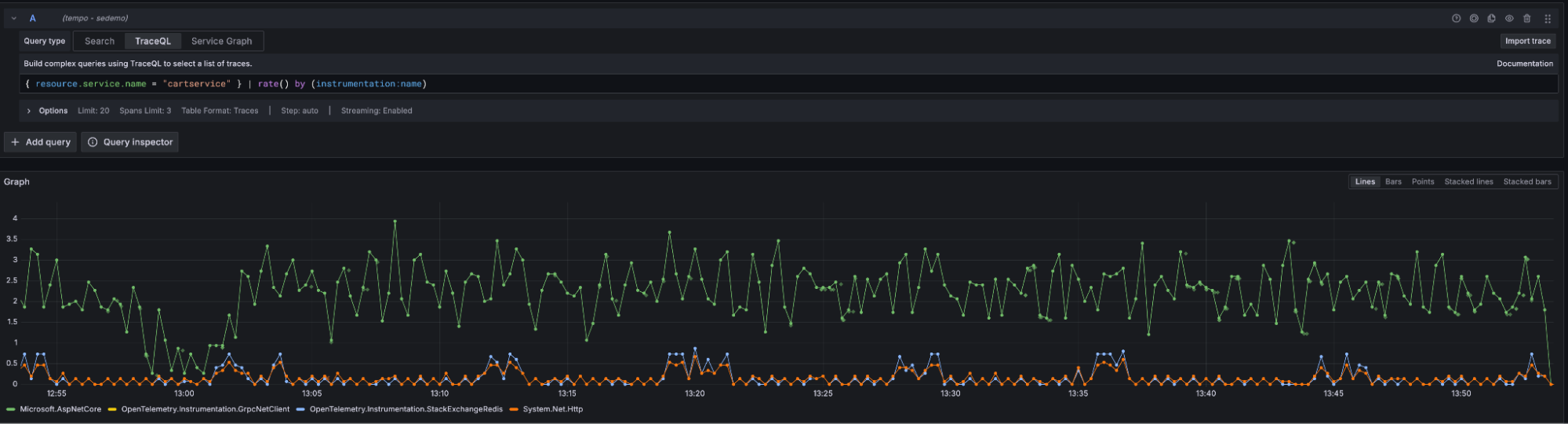Open the query help icon
1568x424 pixels.
pyautogui.click(x=1456, y=18)
